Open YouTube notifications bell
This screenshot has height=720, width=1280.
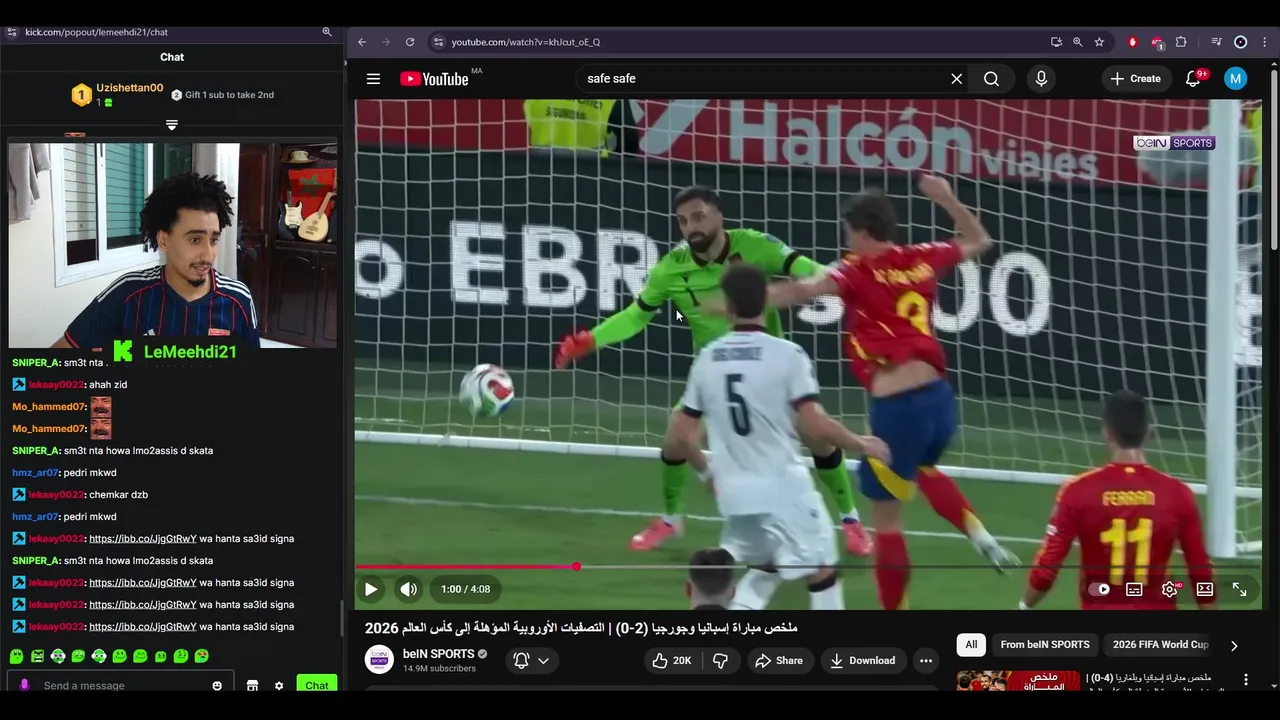1193,79
